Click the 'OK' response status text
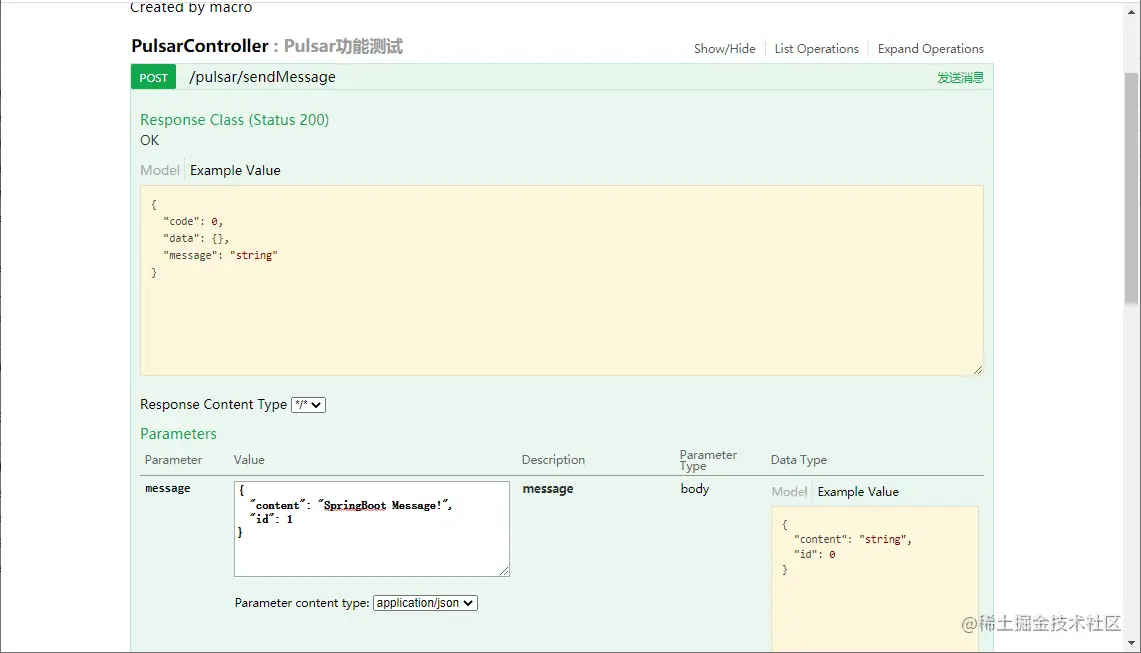Screen dimensions: 1141x653 149,140
